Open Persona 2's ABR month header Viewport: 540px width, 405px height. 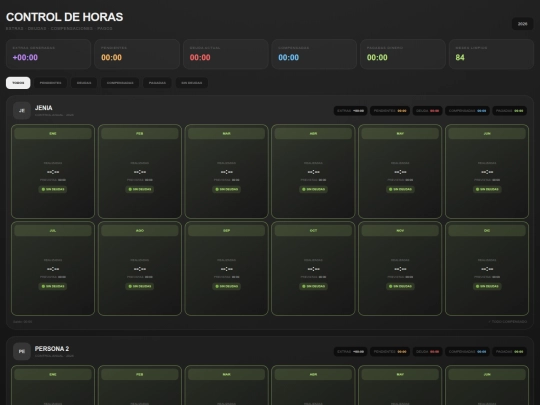pos(313,374)
